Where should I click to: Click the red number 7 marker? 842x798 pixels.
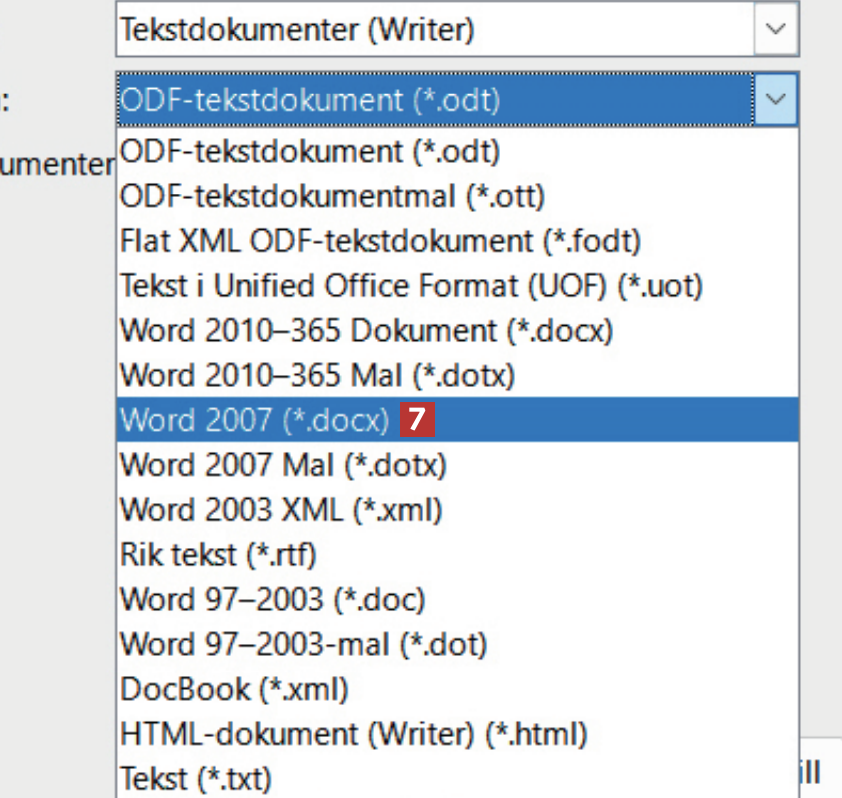pos(416,421)
